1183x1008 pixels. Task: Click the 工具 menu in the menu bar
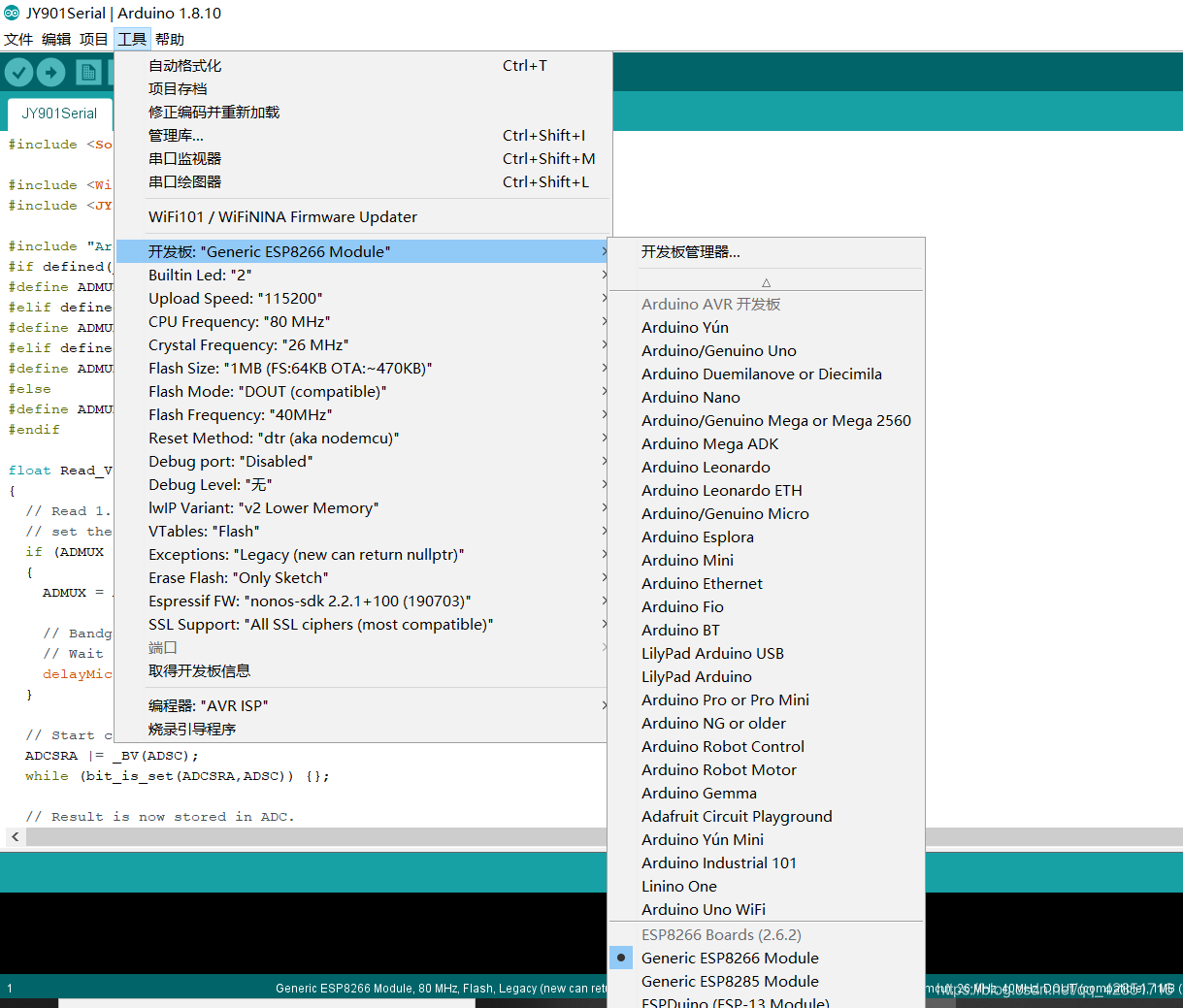click(132, 40)
